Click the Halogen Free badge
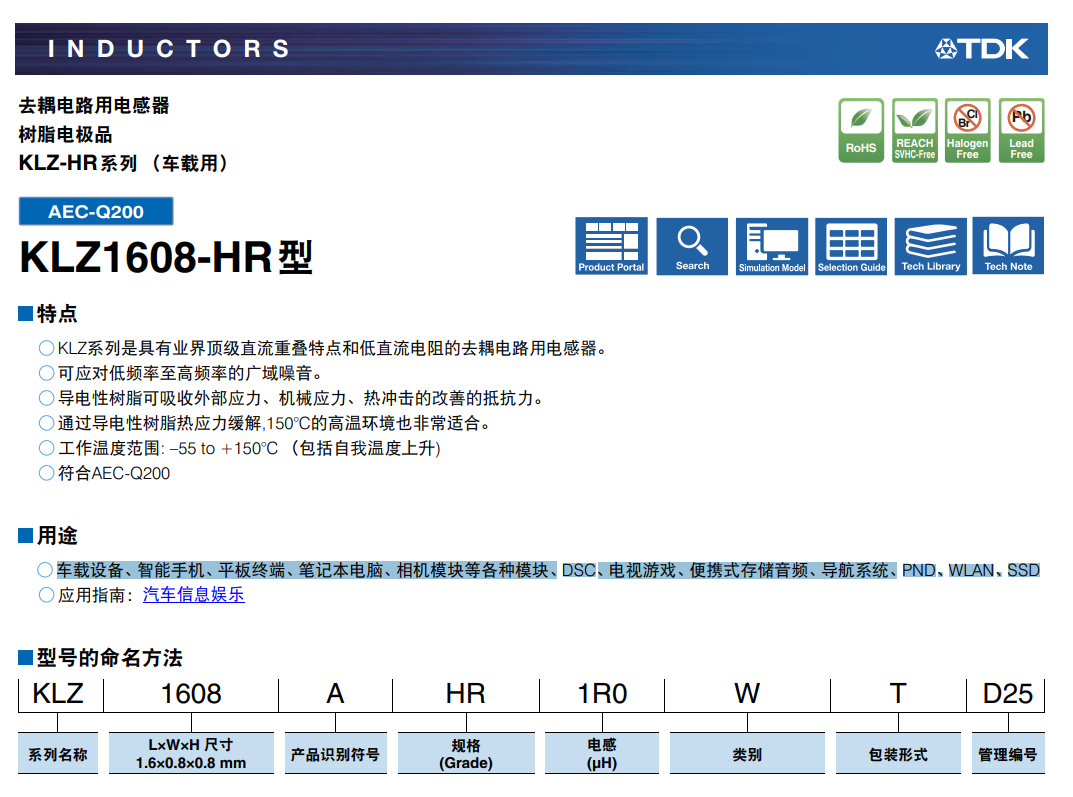 [968, 131]
